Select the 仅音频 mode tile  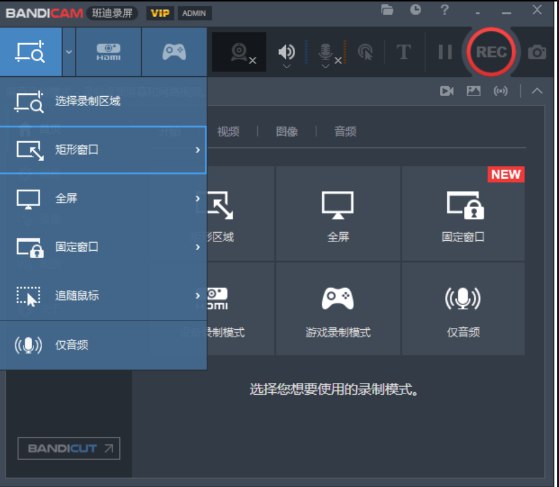463,309
